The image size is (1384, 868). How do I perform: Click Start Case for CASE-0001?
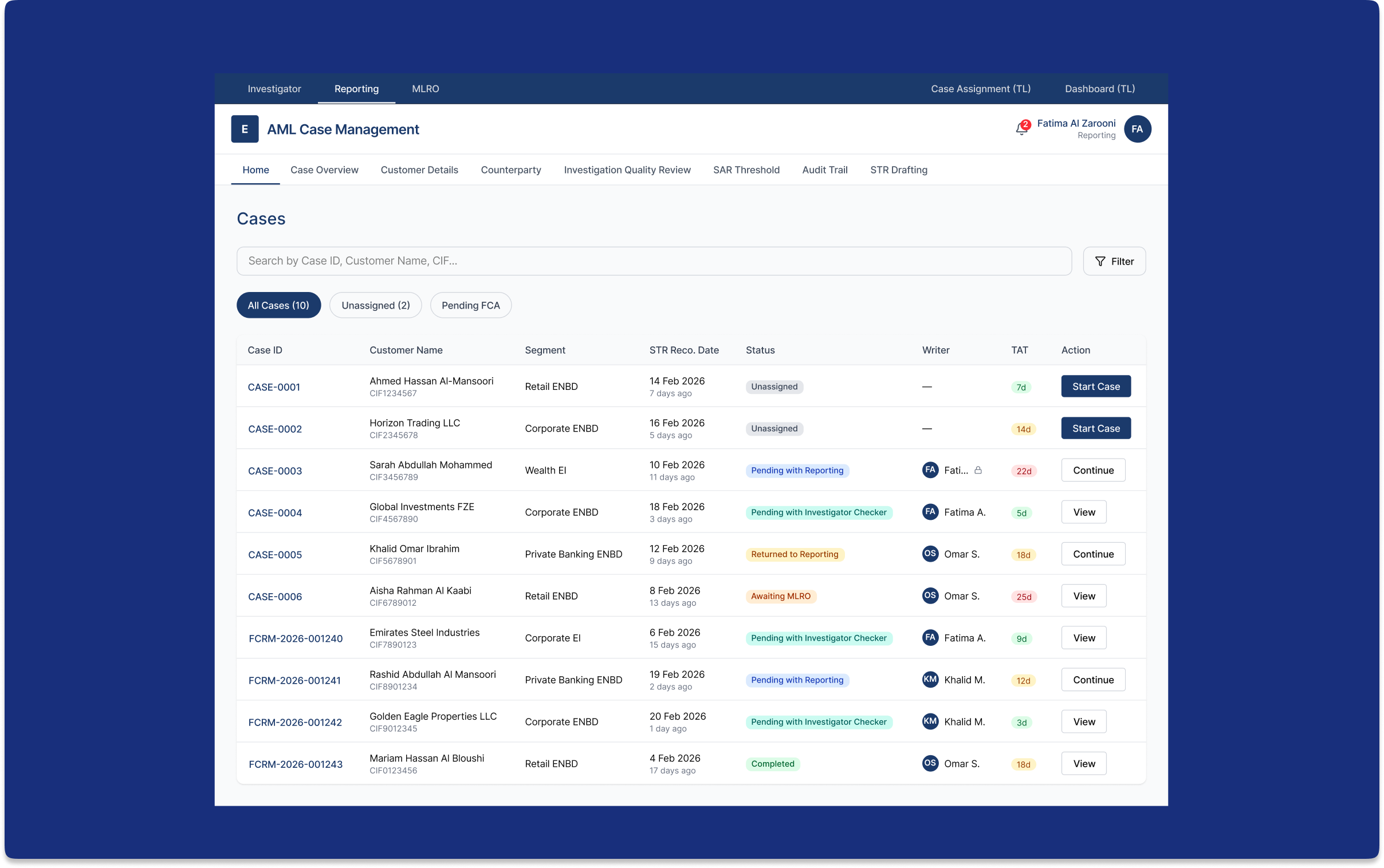[1096, 386]
